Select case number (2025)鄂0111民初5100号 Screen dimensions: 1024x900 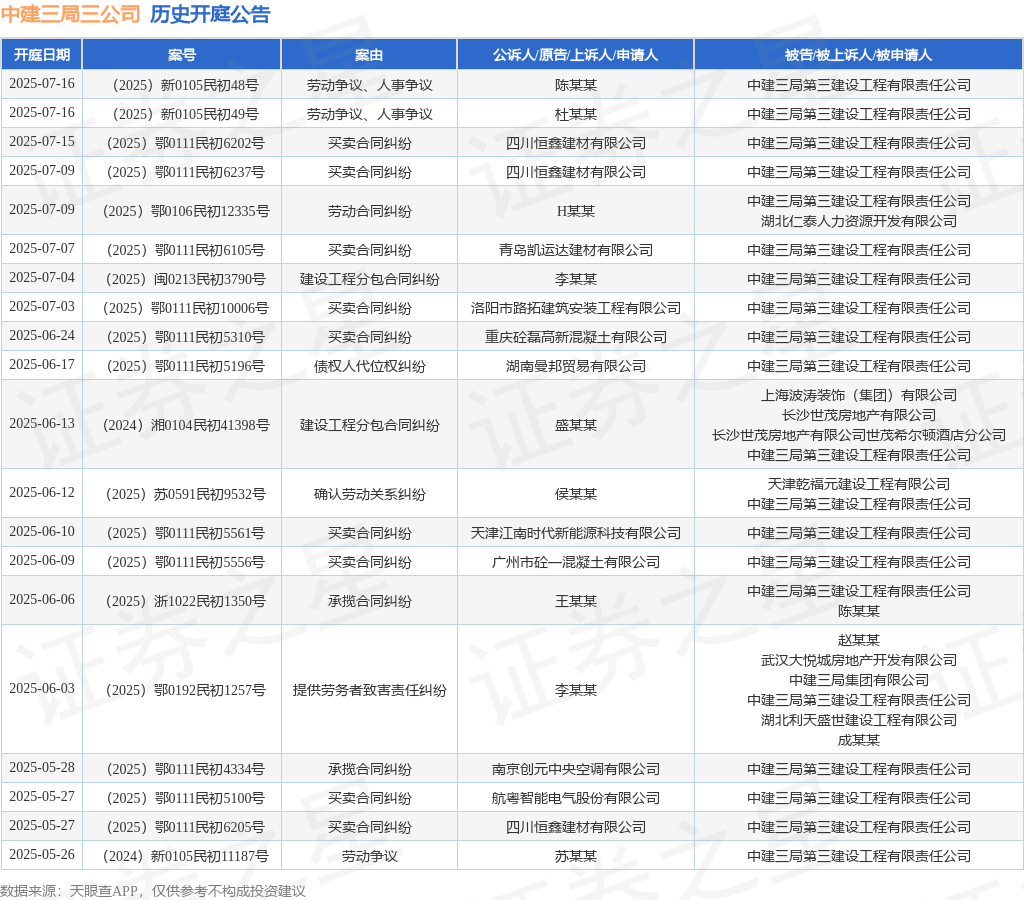[x=185, y=797]
